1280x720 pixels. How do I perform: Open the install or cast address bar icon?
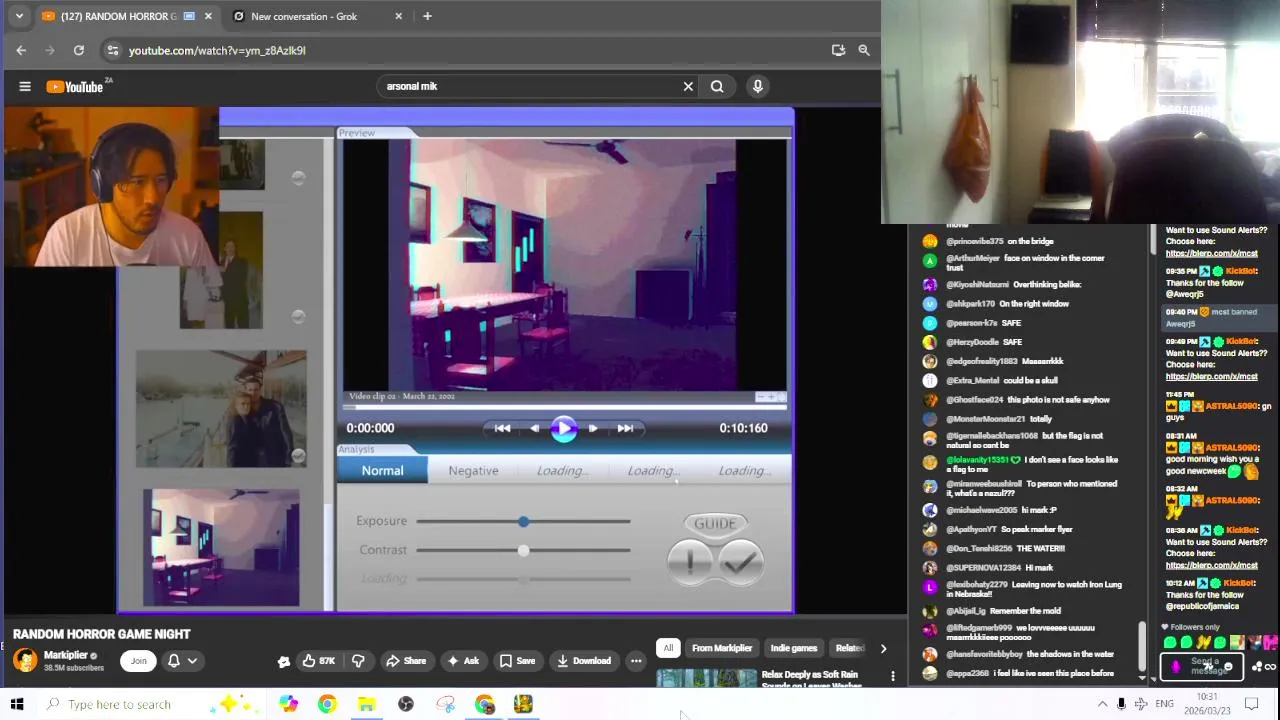[x=838, y=50]
